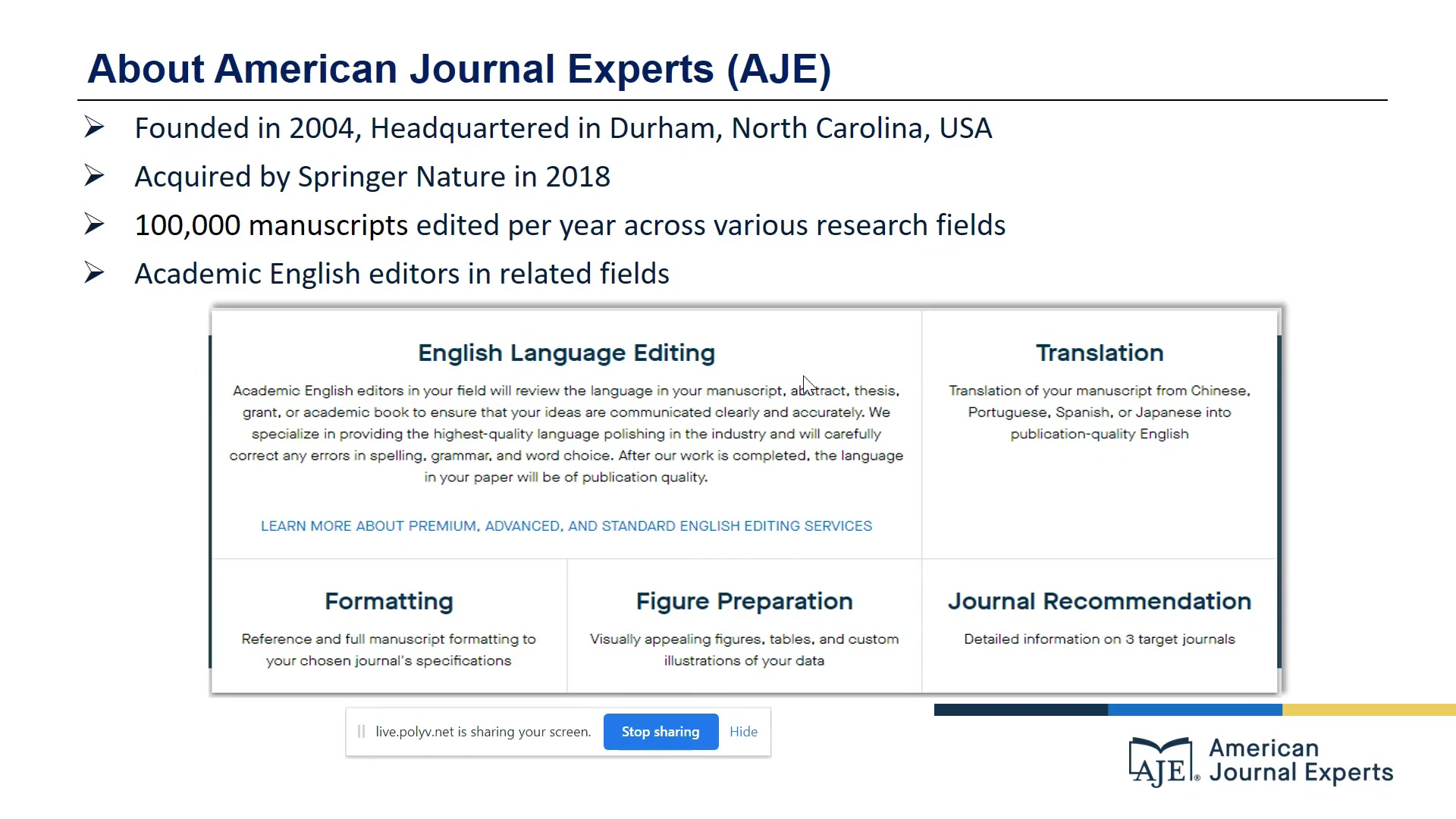
Task: Click the 'Acquired by Springer Nature in 2018' bullet
Action: (x=372, y=177)
